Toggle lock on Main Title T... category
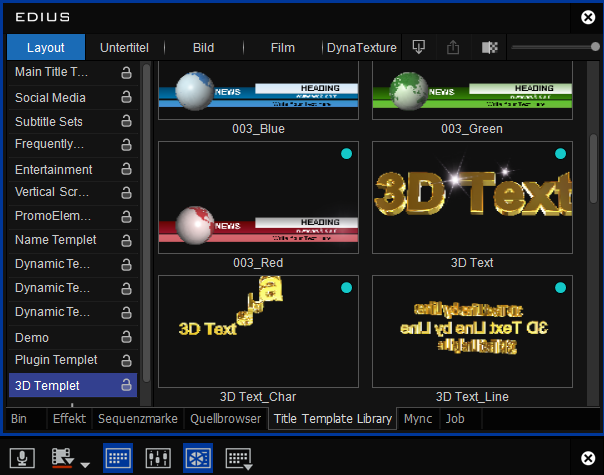 (x=126, y=72)
